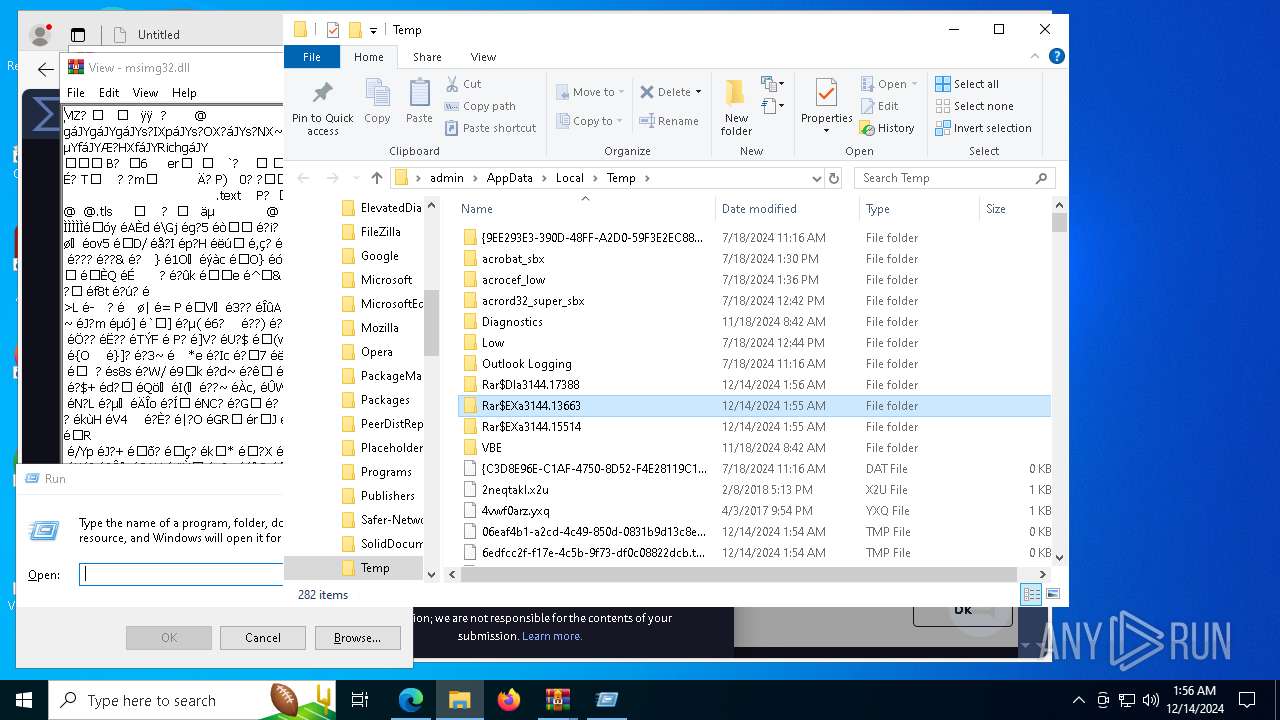Open the File tab in Explorer
Screen dimensions: 1280x720
click(312, 57)
